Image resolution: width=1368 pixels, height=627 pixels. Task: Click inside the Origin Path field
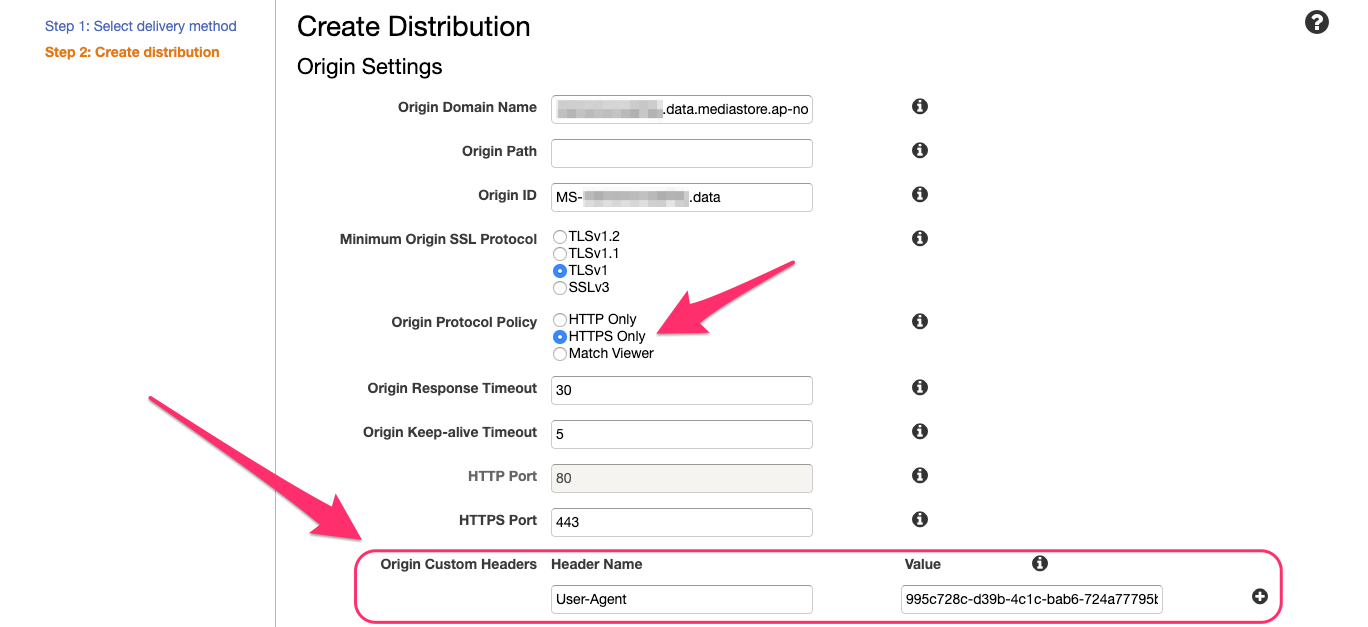pyautogui.click(x=681, y=152)
